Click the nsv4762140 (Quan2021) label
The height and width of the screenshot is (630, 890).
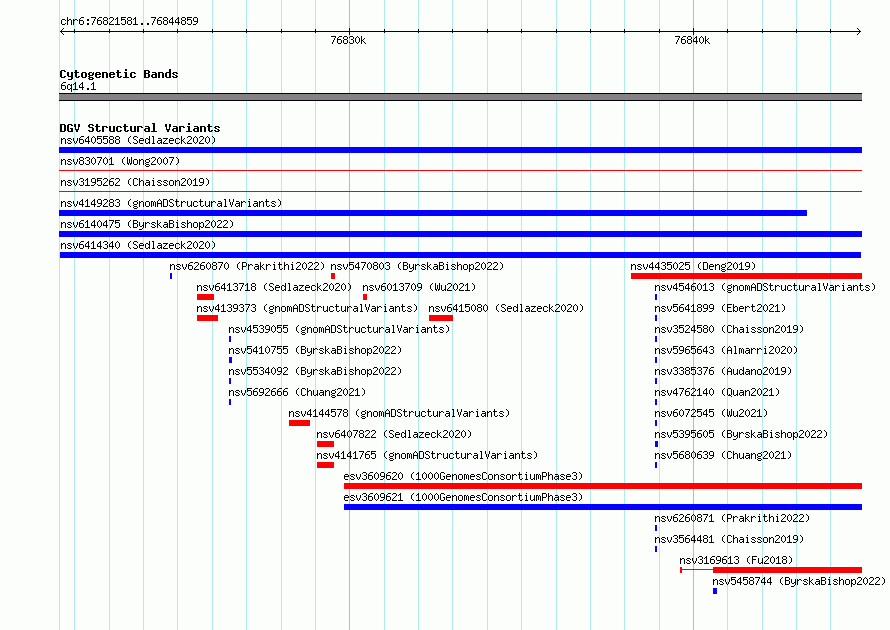coord(717,392)
